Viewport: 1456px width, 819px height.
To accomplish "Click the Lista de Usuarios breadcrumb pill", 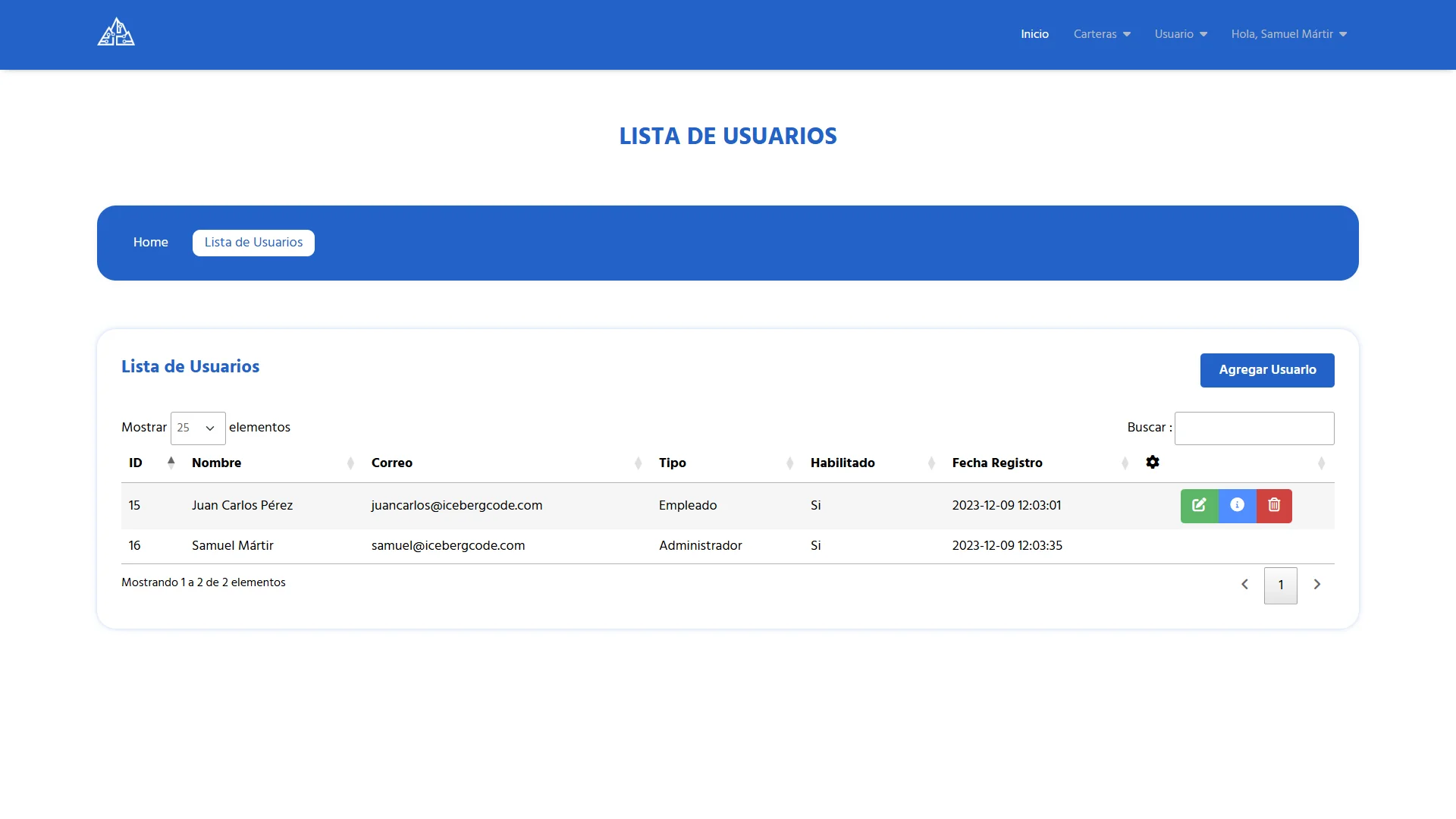I will pyautogui.click(x=253, y=243).
